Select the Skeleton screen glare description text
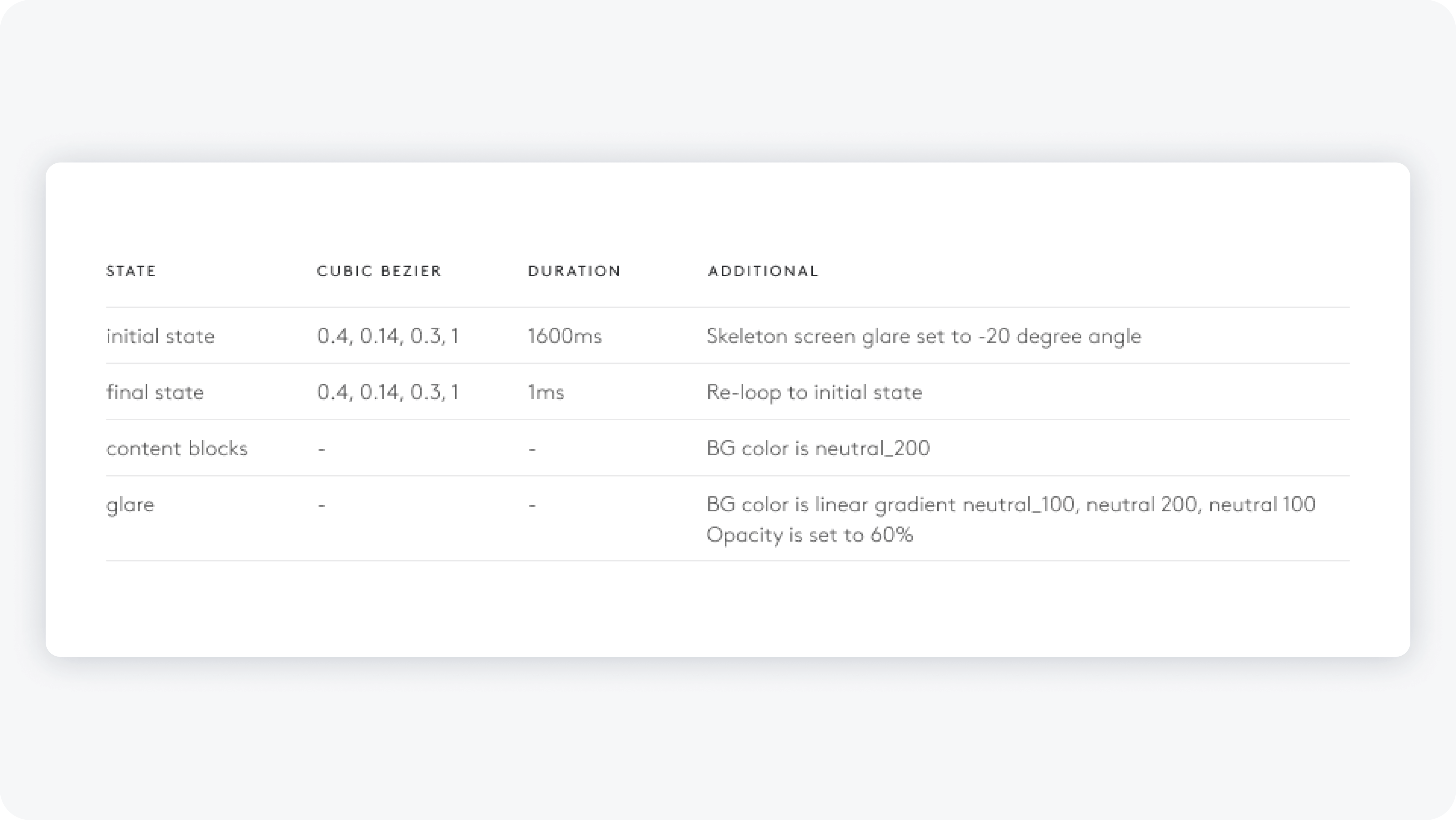The image size is (1456, 820). [x=924, y=336]
